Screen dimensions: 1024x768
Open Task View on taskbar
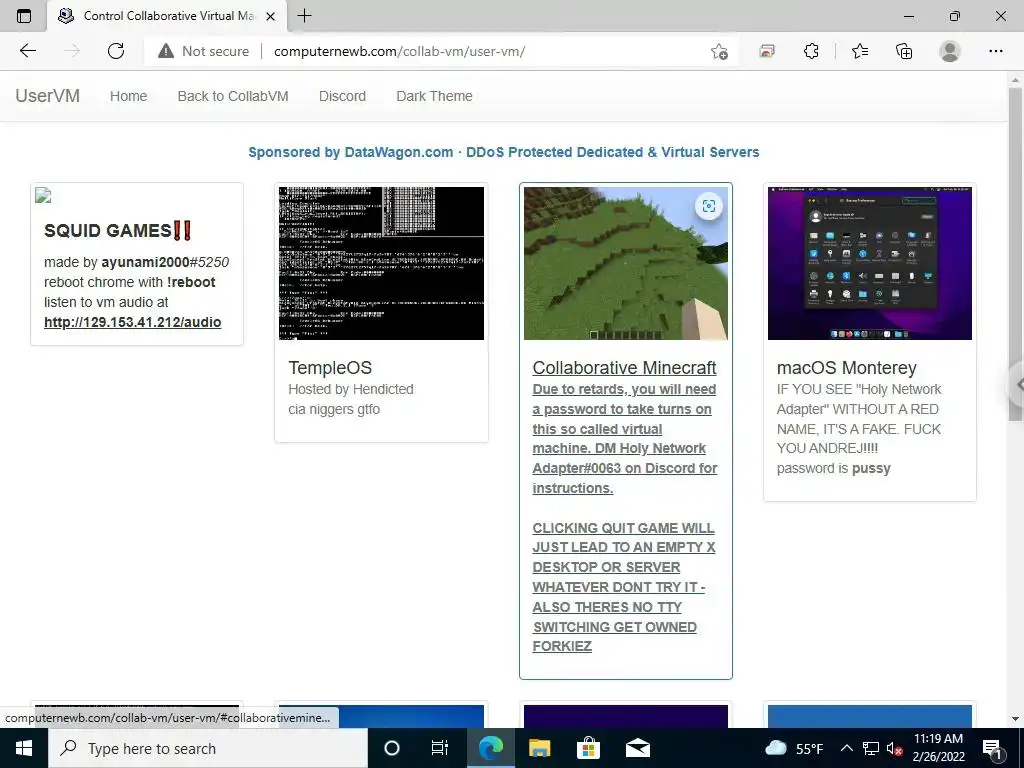(x=440, y=748)
